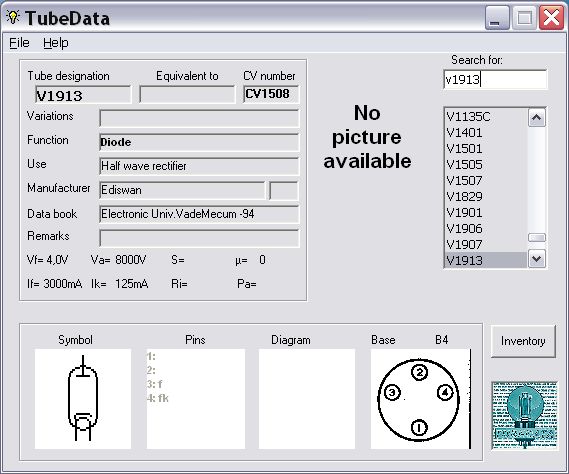Image resolution: width=569 pixels, height=474 pixels.
Task: Click pin 4 on the B4 base diagram
Action: tap(445, 392)
